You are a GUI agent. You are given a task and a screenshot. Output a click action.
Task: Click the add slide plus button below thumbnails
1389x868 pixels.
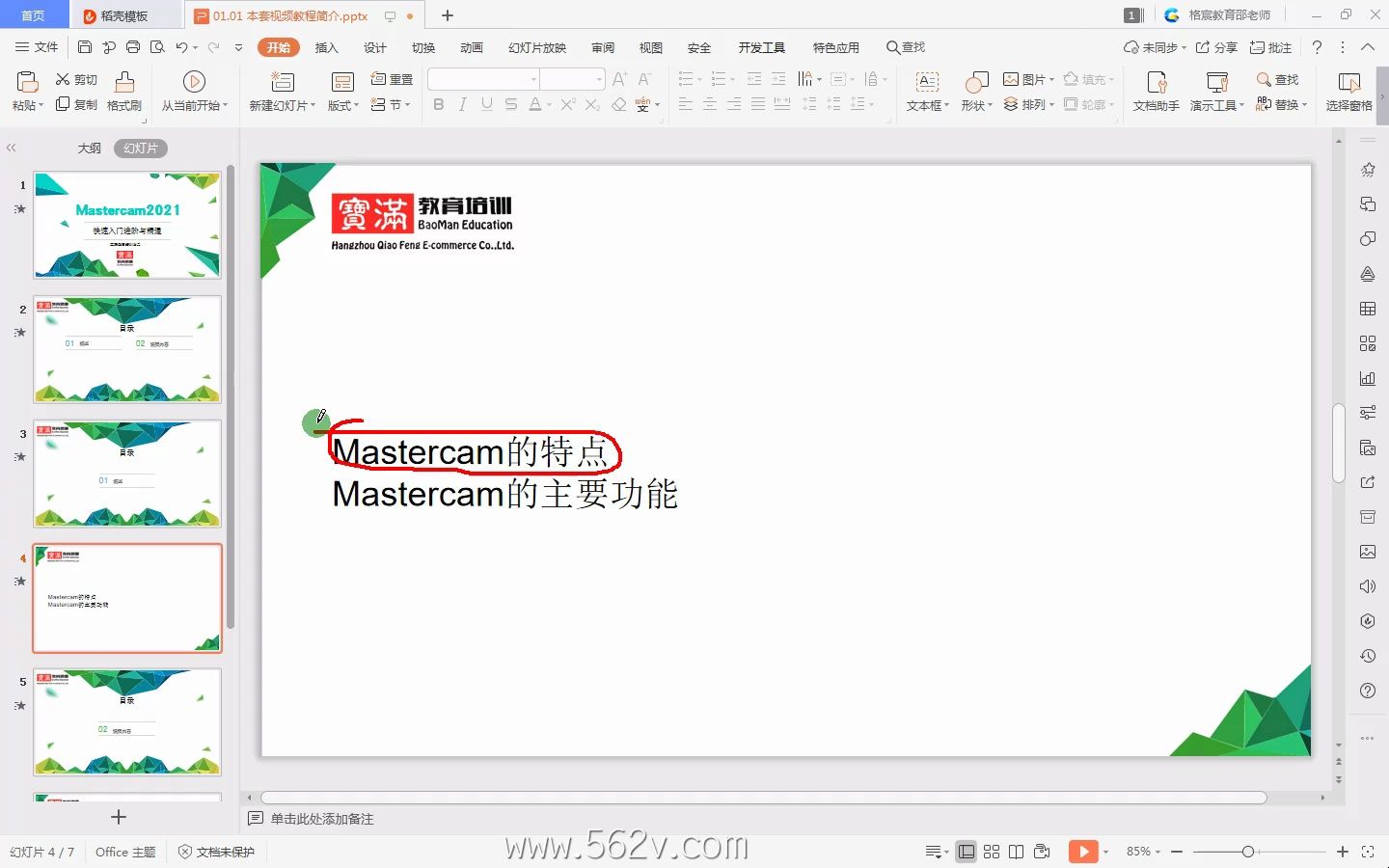pyautogui.click(x=119, y=817)
